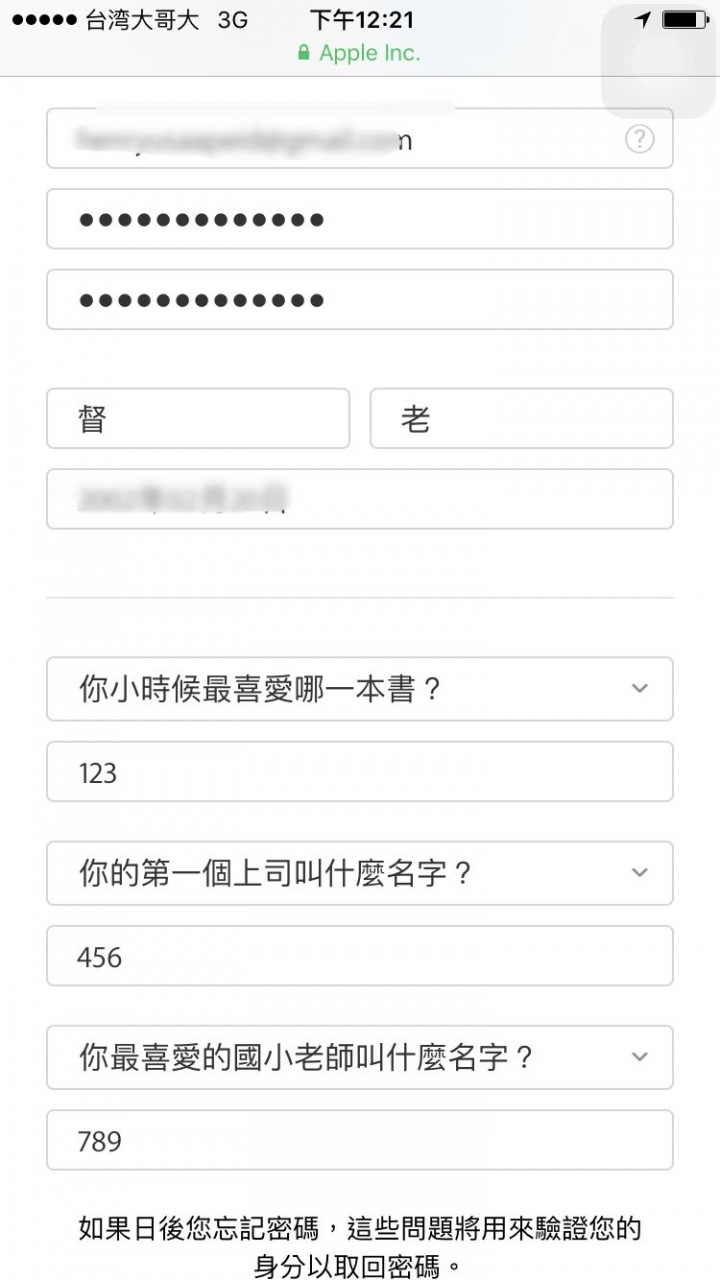Tap the AssistiveTouch floating button
The image size is (720, 1280).
point(660,60)
